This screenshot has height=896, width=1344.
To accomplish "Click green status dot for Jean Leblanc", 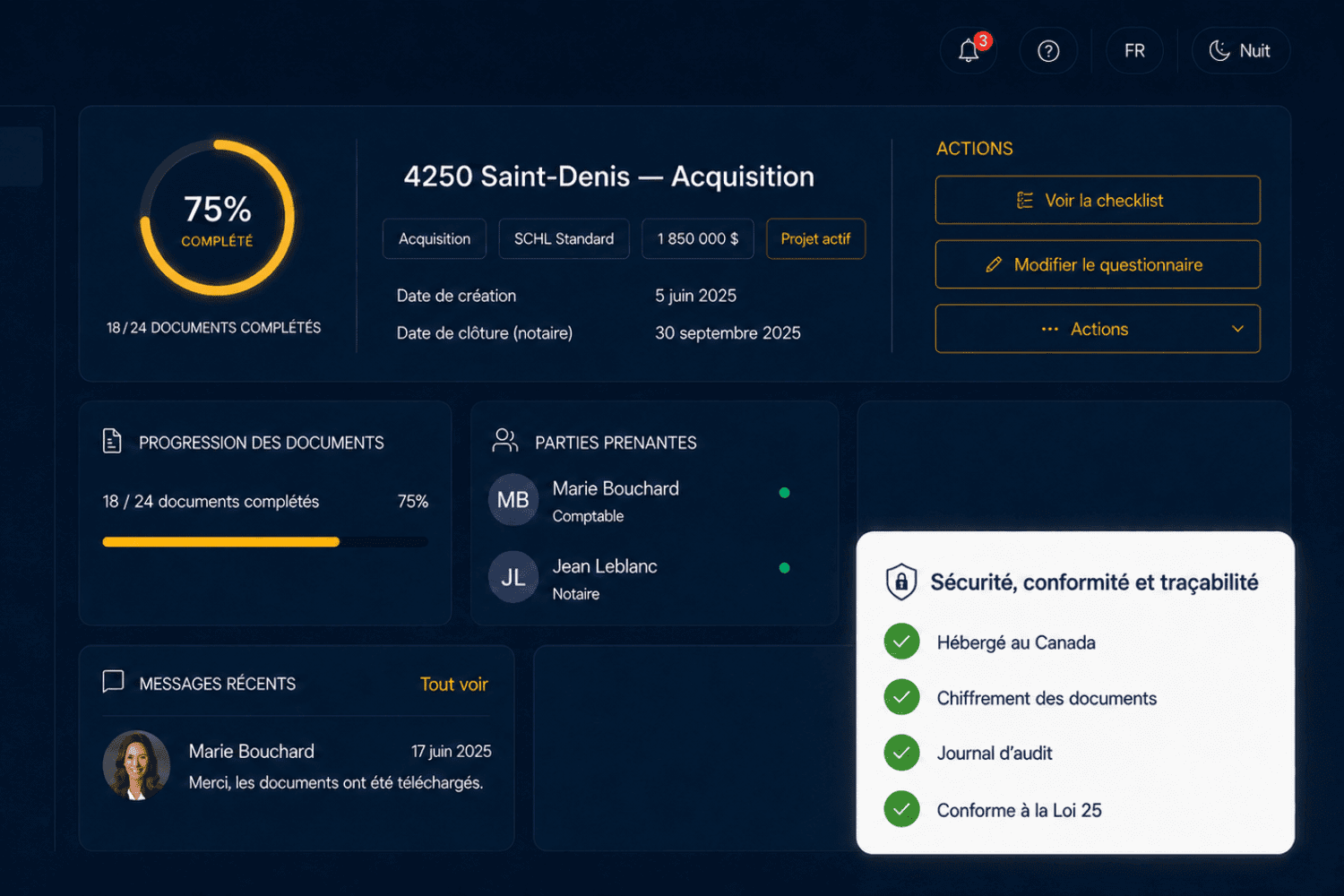I will click(x=784, y=567).
